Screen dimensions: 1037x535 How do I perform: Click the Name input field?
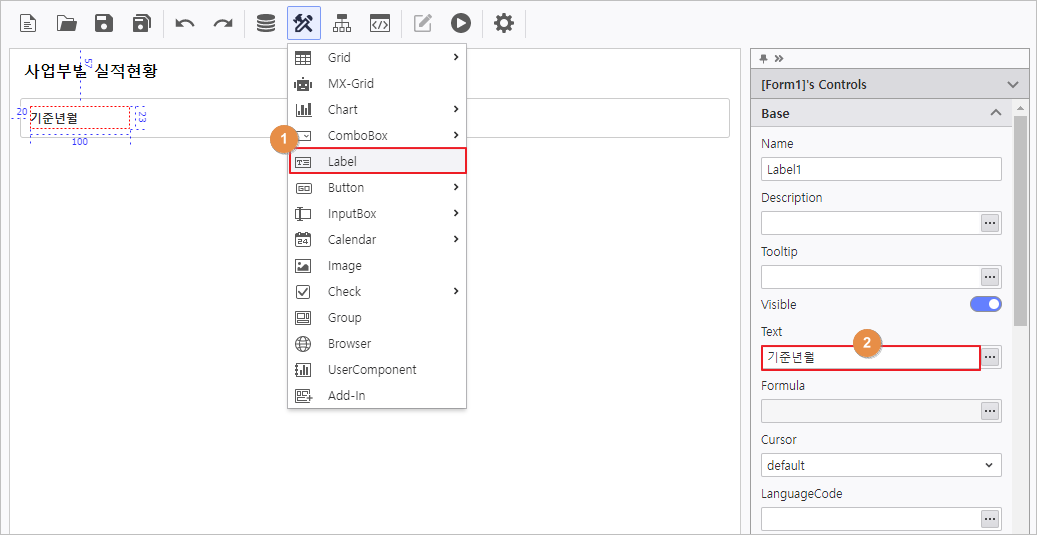click(x=880, y=169)
